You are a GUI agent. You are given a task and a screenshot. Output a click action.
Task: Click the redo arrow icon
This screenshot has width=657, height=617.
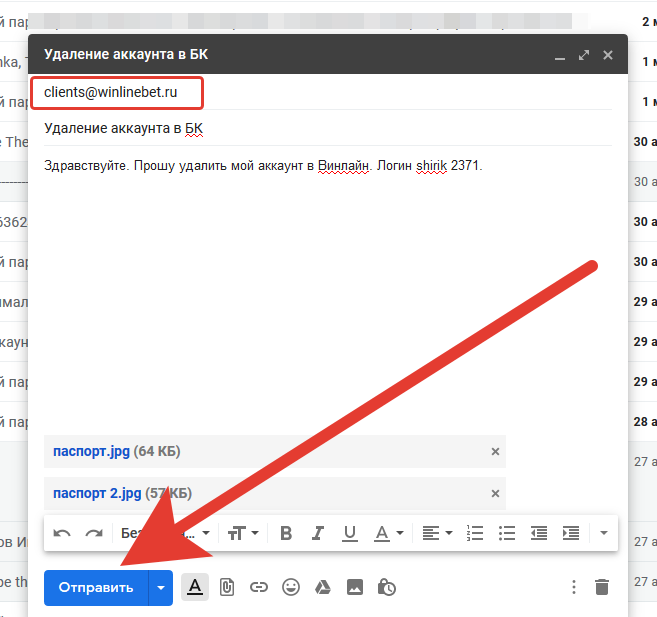pos(94,533)
